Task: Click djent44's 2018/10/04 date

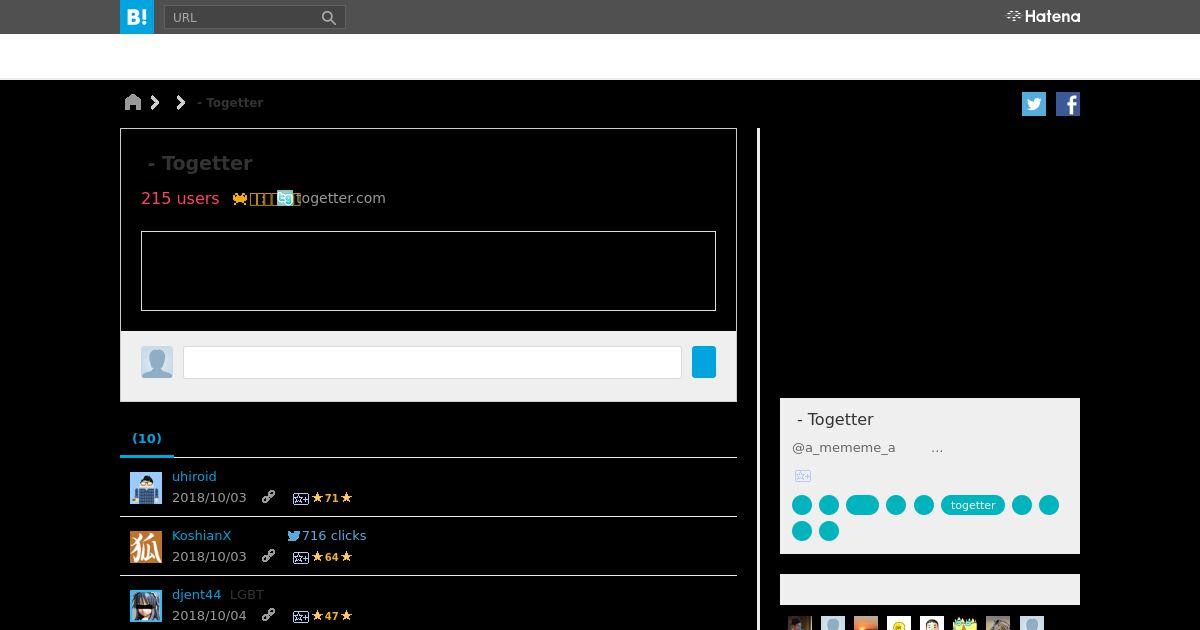Action: click(x=209, y=616)
